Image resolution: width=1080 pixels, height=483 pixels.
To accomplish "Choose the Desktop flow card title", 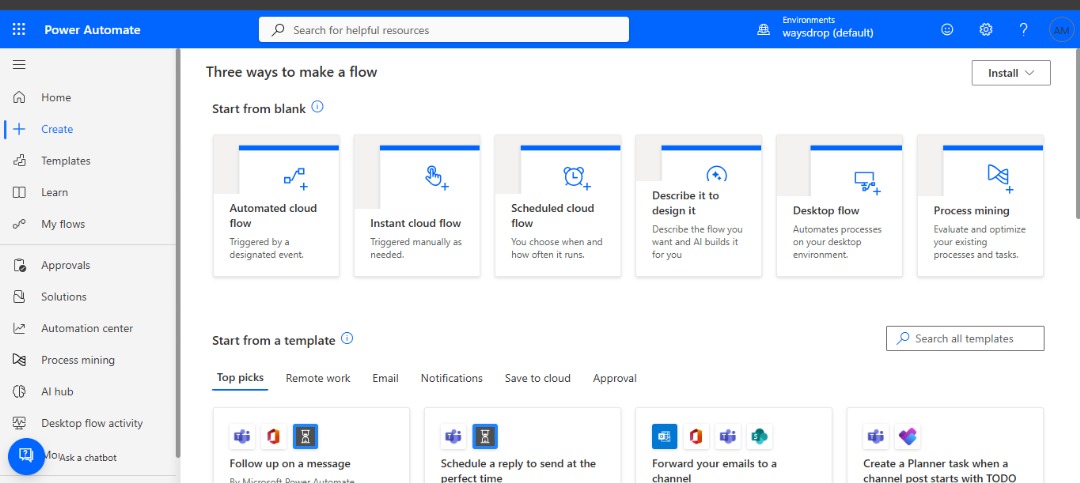I will [826, 211].
